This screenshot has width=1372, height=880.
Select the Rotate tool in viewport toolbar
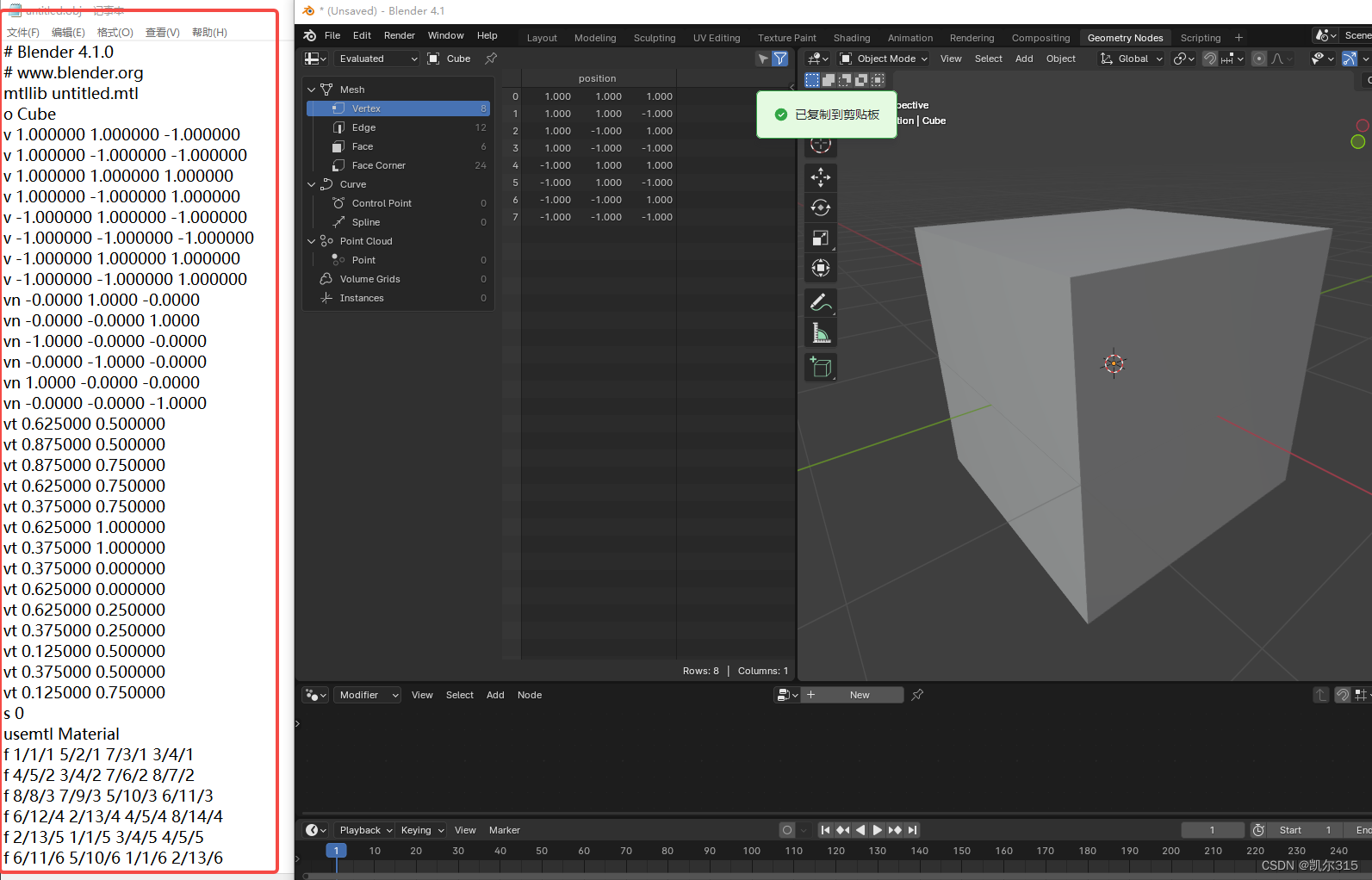pyautogui.click(x=821, y=208)
